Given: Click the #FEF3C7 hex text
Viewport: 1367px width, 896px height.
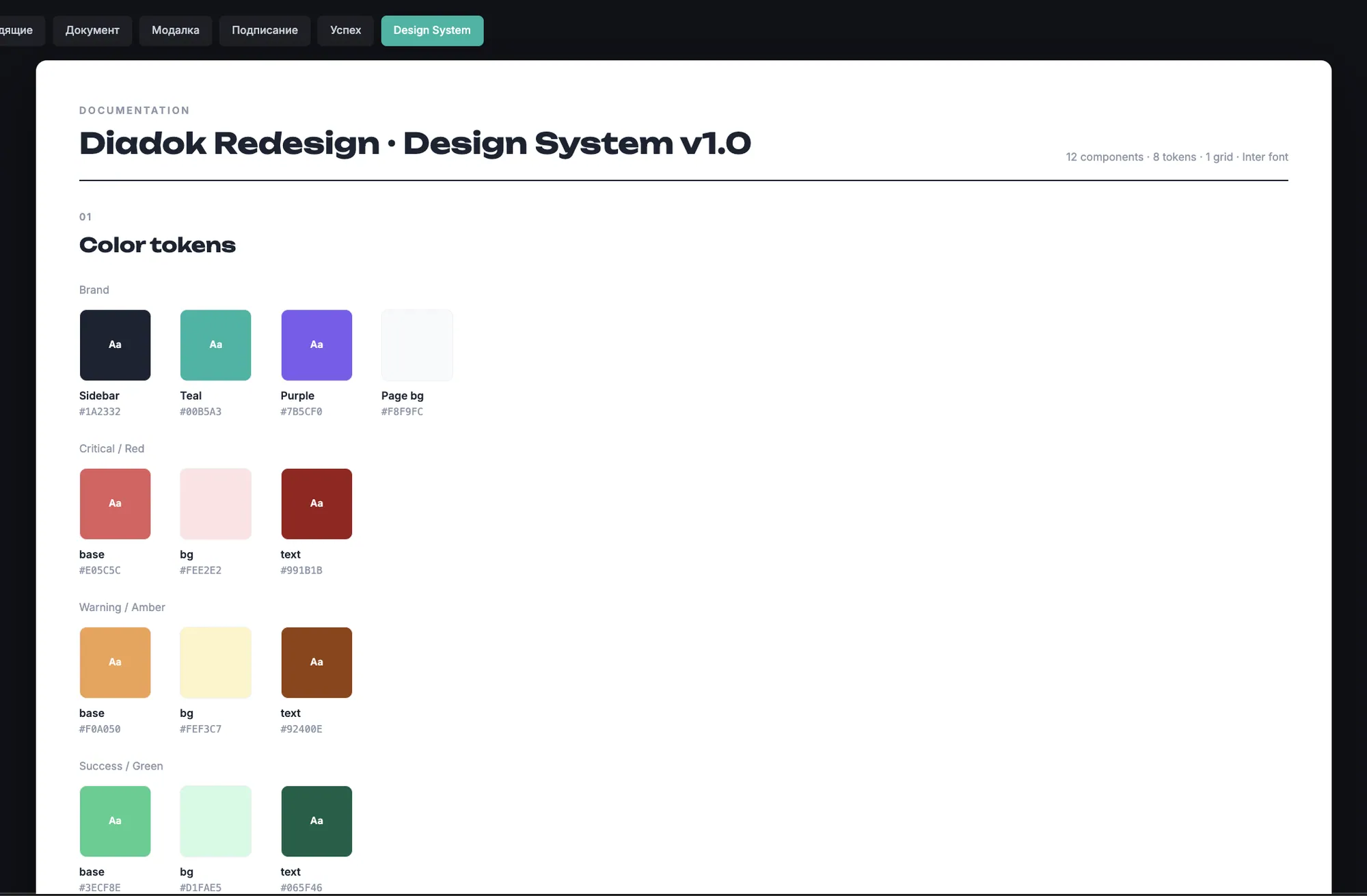Looking at the screenshot, I should [x=200, y=729].
